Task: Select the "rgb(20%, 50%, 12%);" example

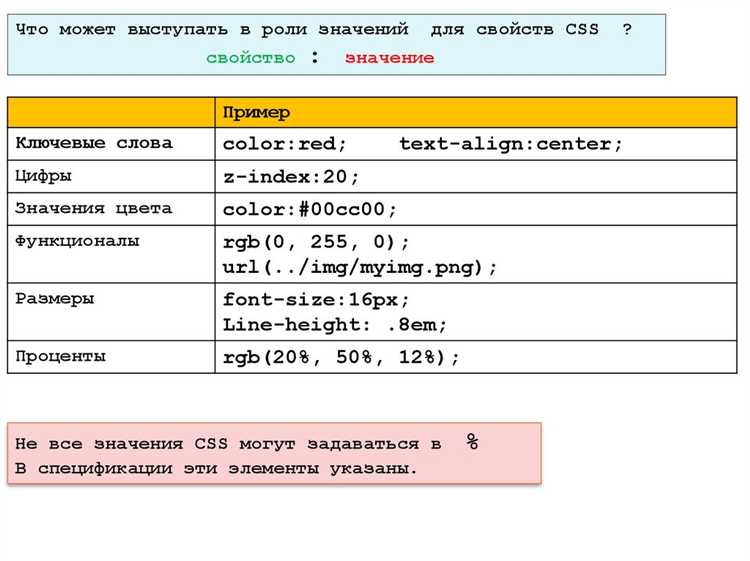Action: (341, 357)
